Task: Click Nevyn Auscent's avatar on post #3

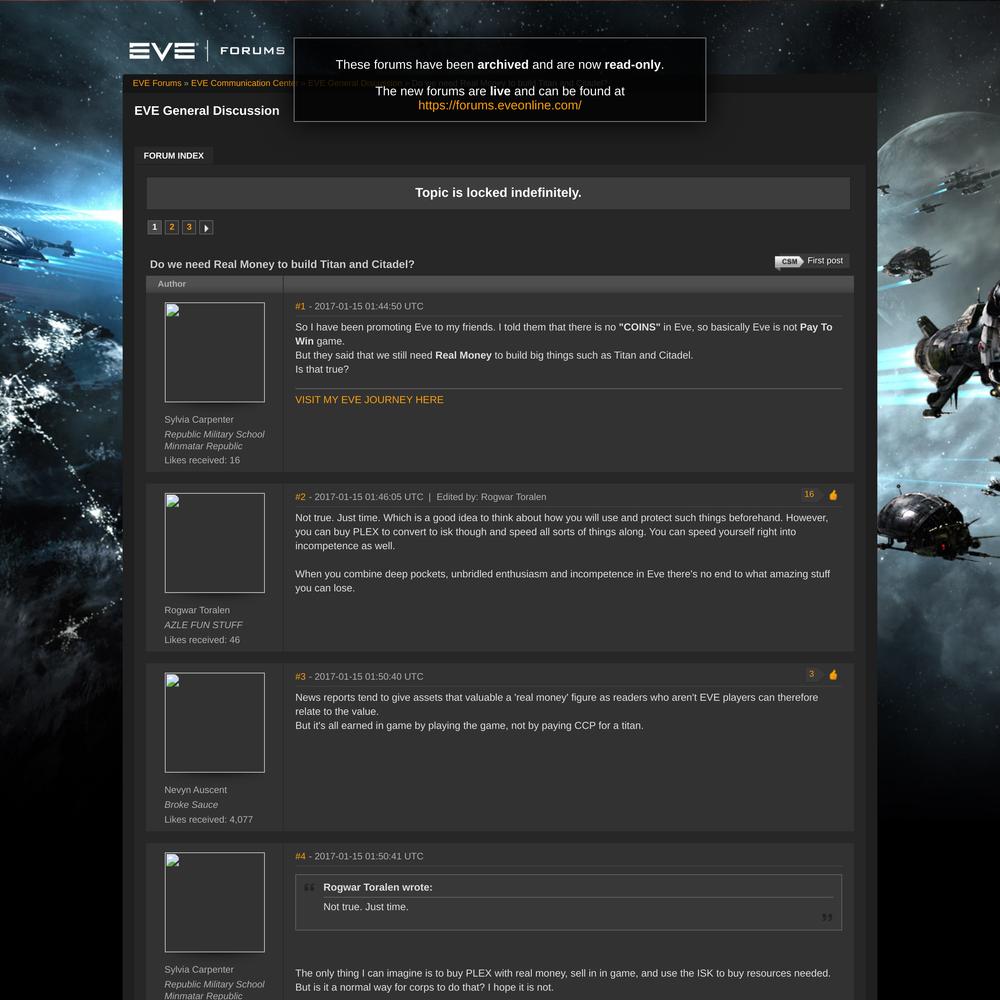Action: 215,723
